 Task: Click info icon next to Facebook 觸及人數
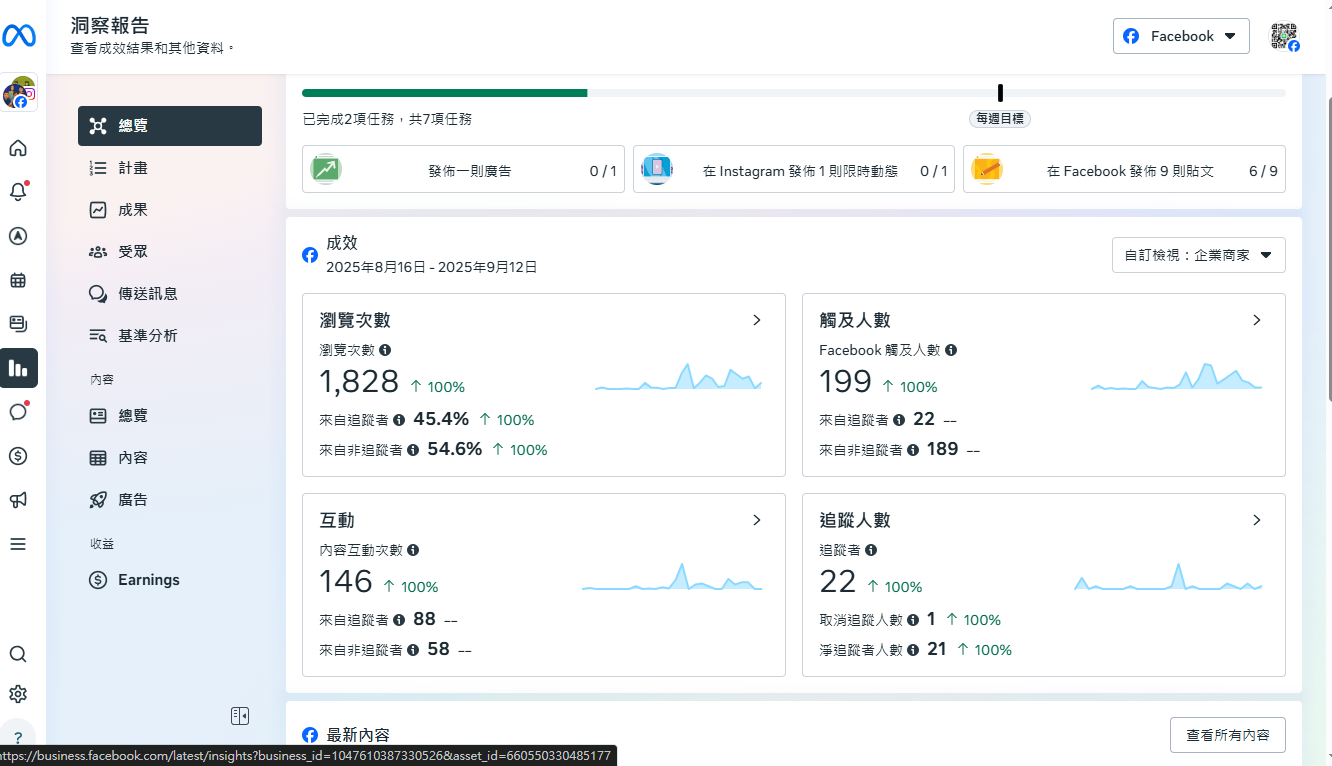pyautogui.click(x=951, y=350)
